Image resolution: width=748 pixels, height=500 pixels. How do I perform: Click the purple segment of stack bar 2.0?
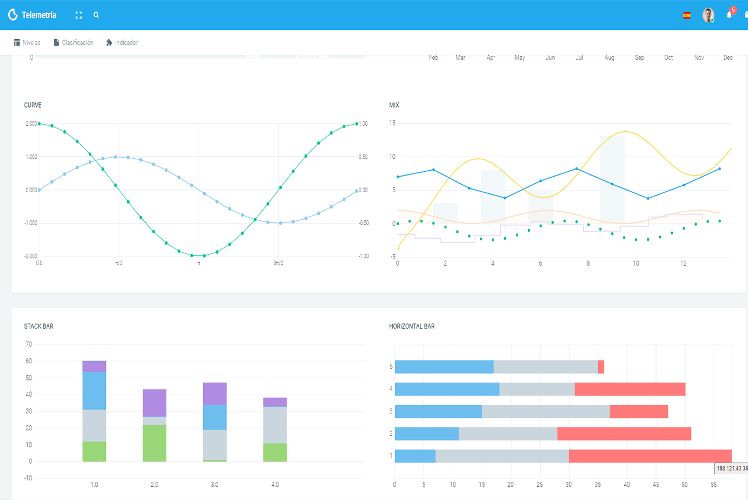point(154,402)
